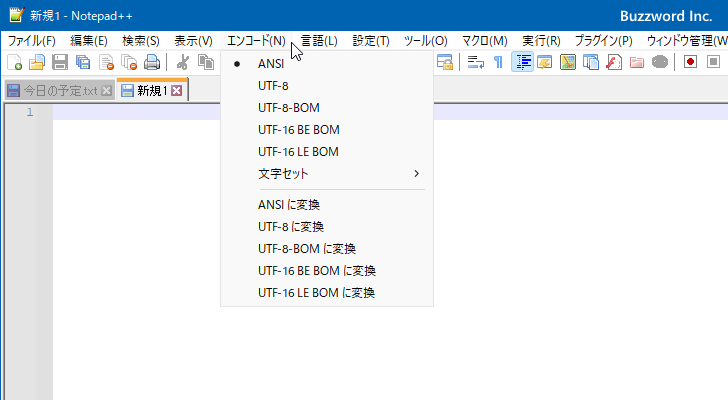The image size is (728, 400).
Task: Switch to the 今日の予定.txt tab
Action: click(60, 90)
